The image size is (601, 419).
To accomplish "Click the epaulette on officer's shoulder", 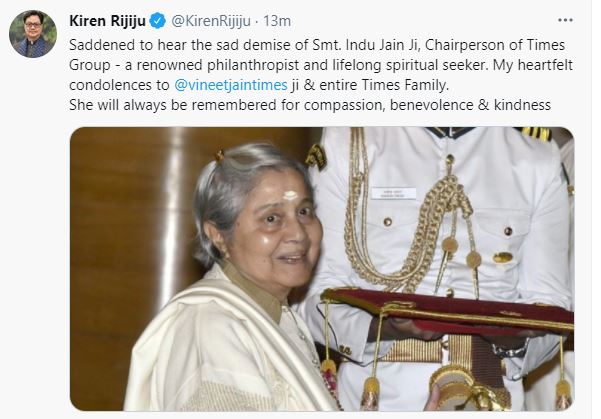I will pos(536,133).
